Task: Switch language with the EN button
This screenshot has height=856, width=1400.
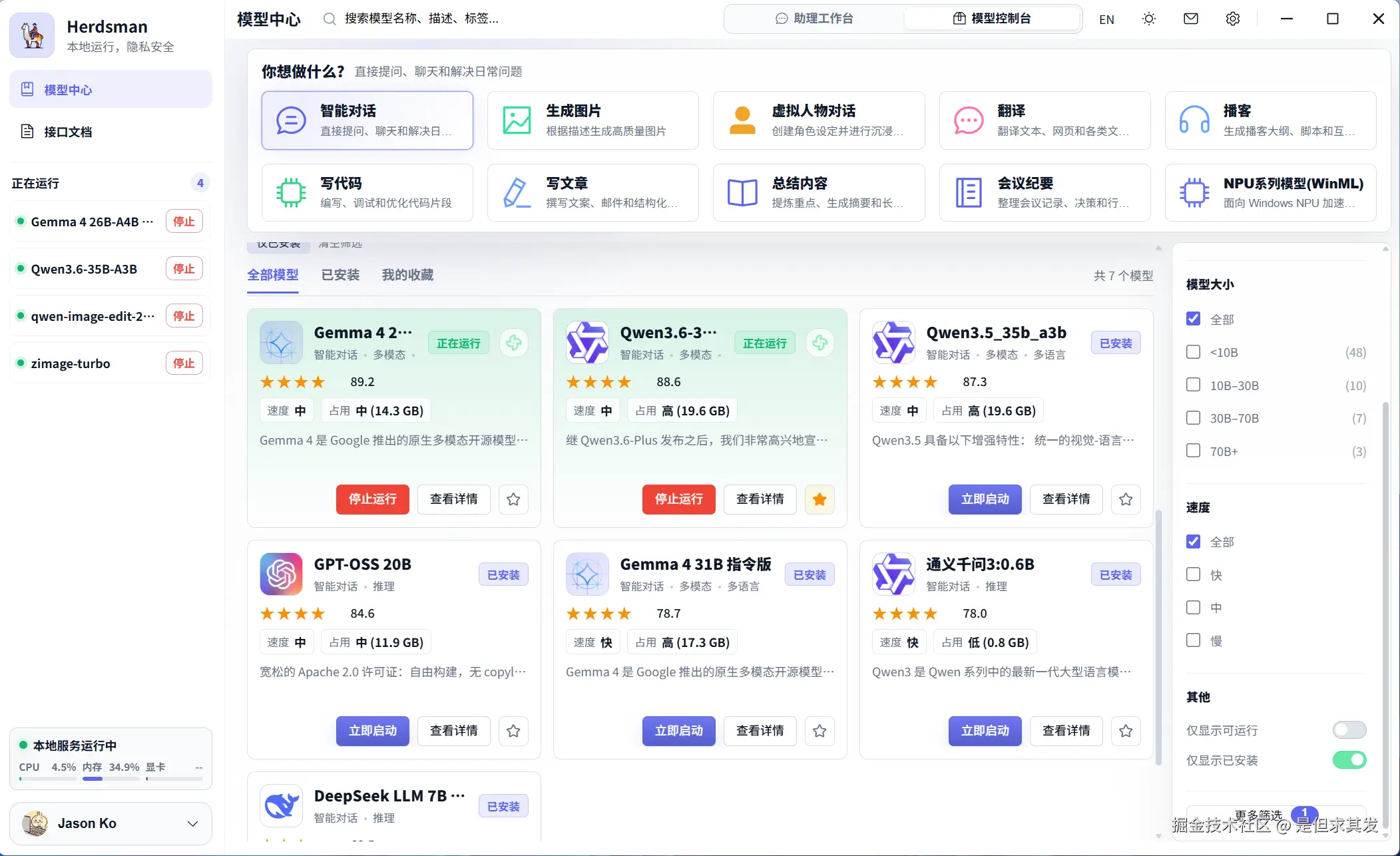Action: pos(1106,19)
